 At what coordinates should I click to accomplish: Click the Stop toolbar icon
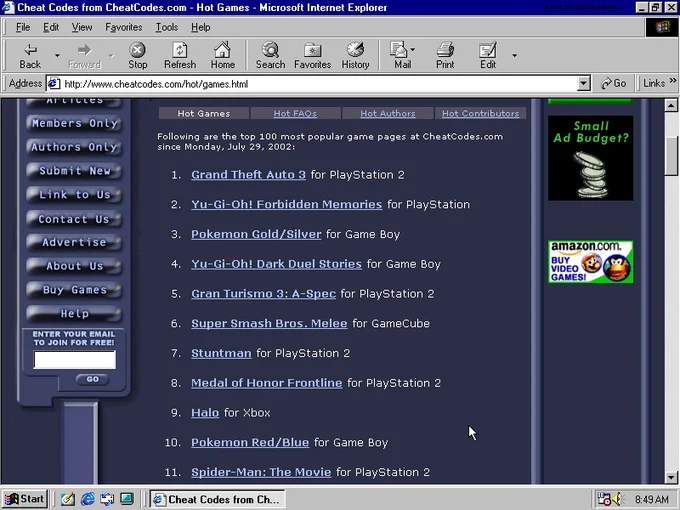(x=137, y=56)
